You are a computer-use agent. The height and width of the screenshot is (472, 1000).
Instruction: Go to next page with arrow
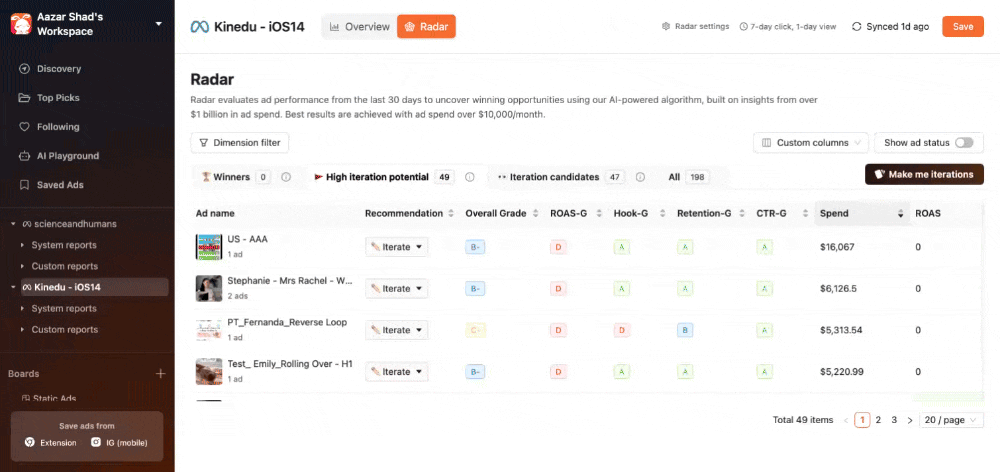click(x=910, y=420)
